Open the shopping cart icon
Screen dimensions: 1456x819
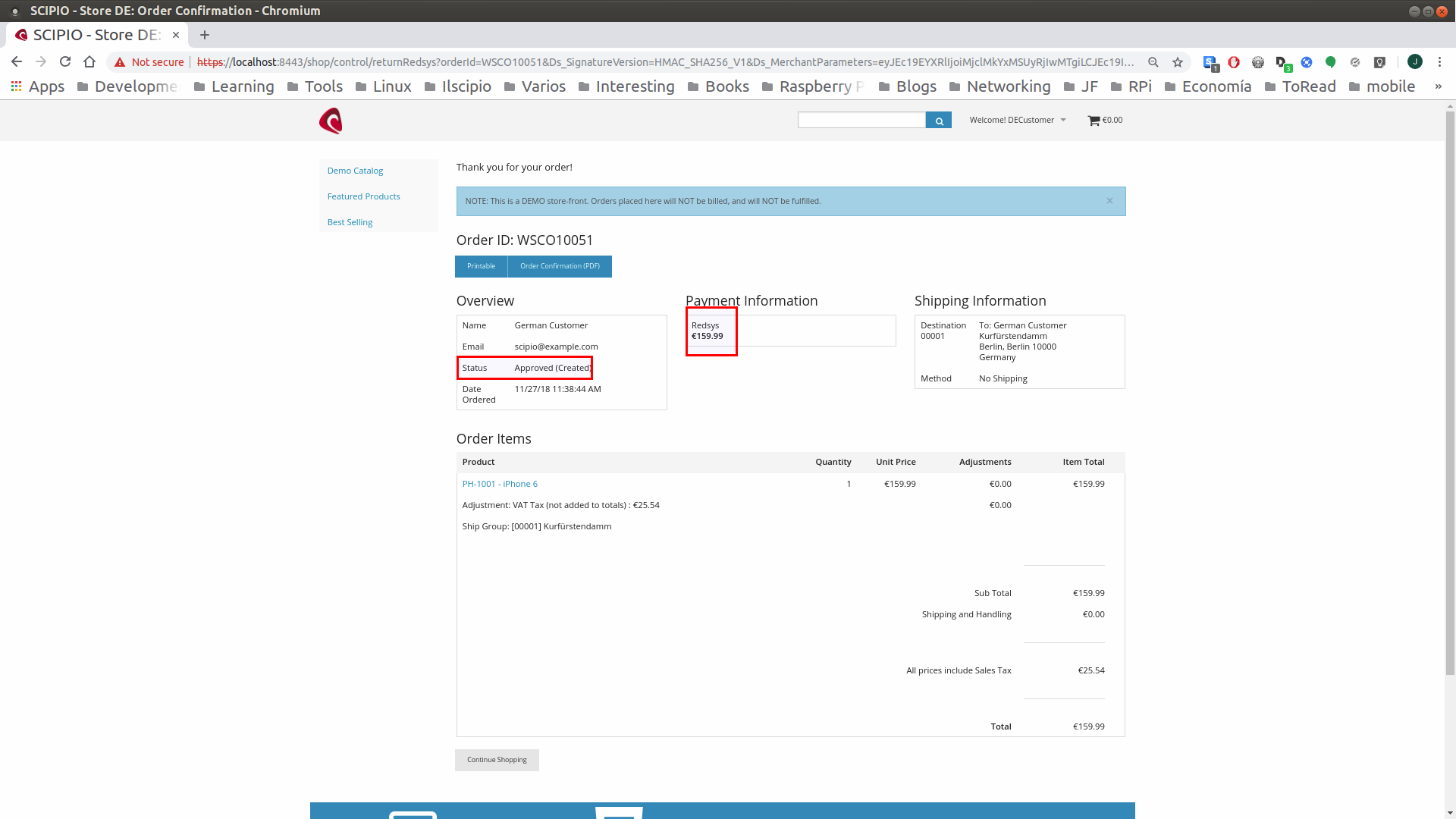point(1094,121)
